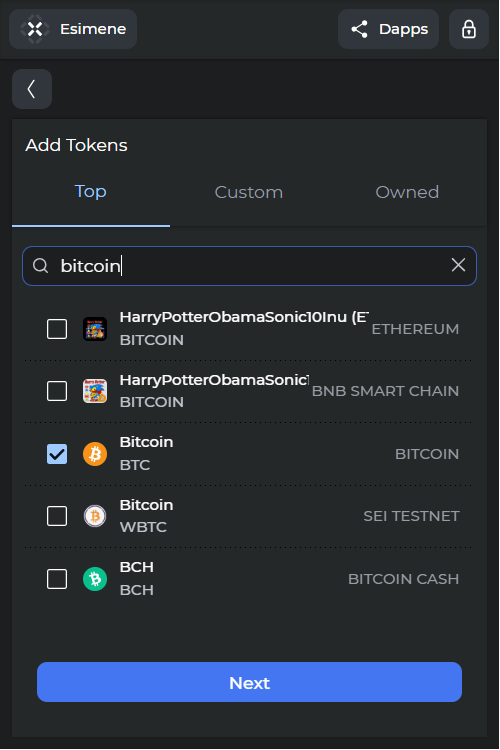Viewport: 500px width, 750px height.
Task: Check the BCH Bitcoin Cash checkbox
Action: tap(57, 579)
